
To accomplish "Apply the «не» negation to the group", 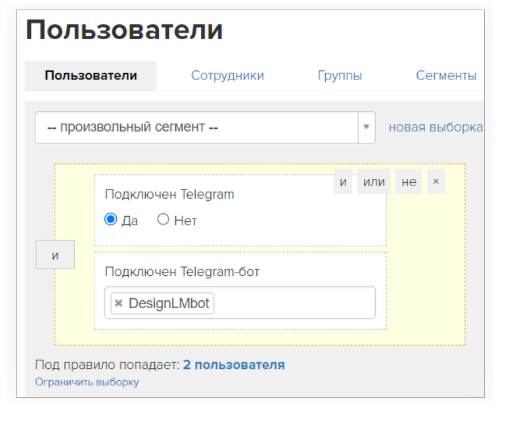I will tap(409, 182).
